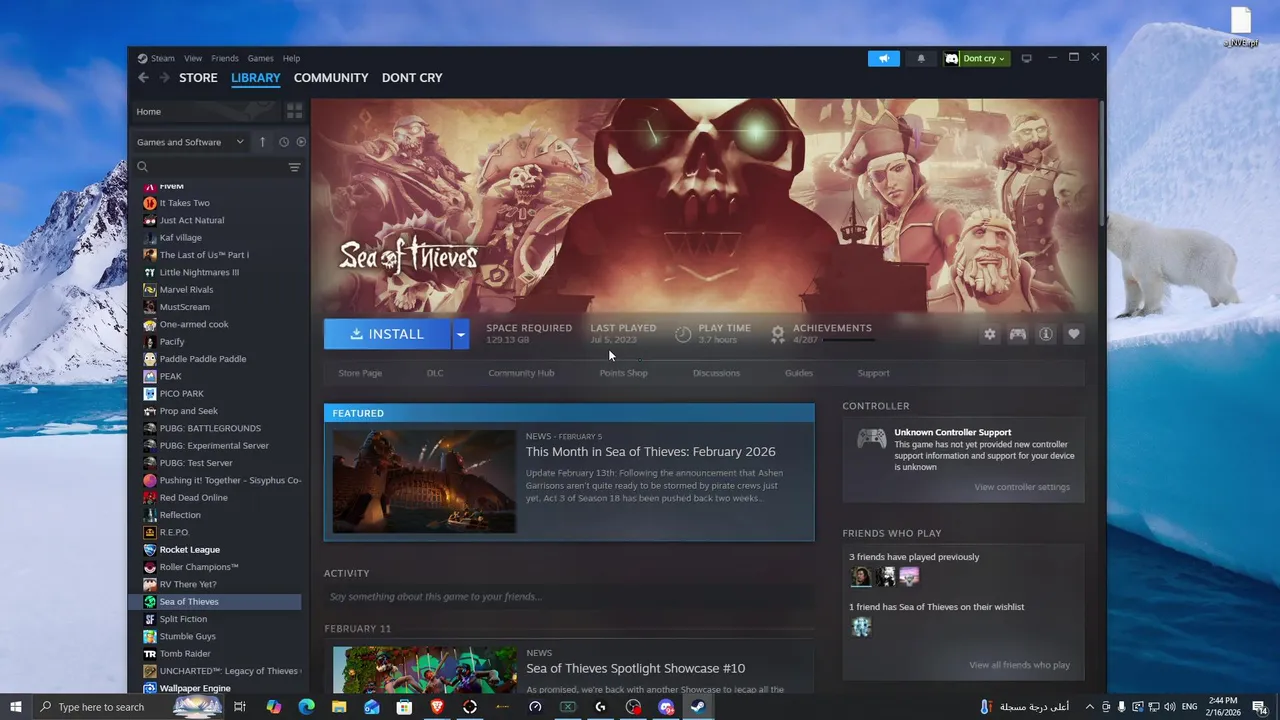1280x720 pixels.
Task: Install Sea of Thieves
Action: tap(388, 334)
